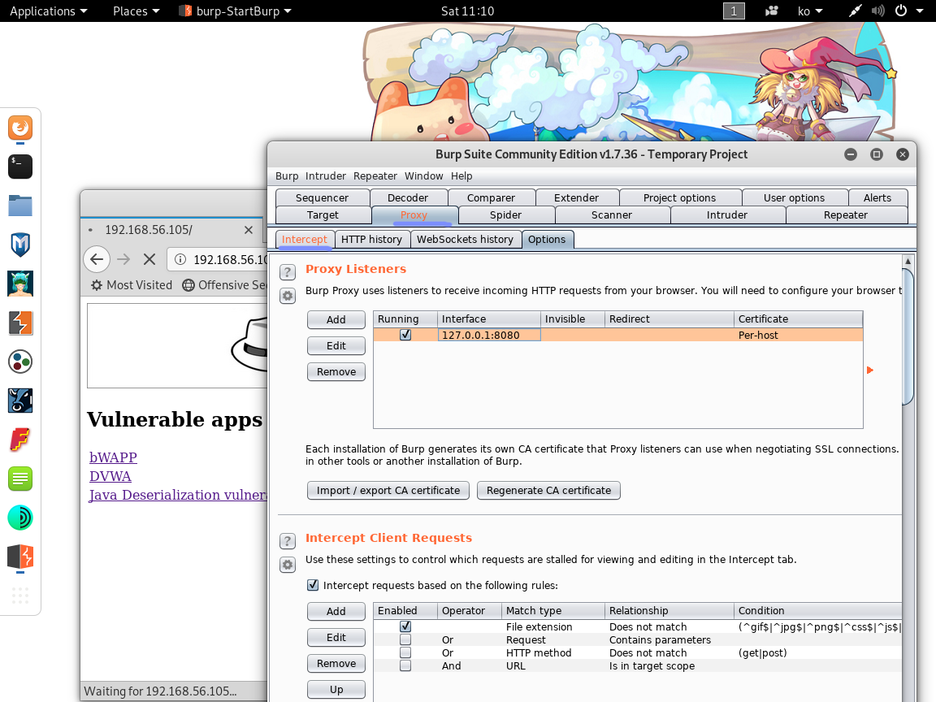Click the running Burp dock icon at bottom
Image resolution: width=936 pixels, height=702 pixels.
click(x=20, y=556)
